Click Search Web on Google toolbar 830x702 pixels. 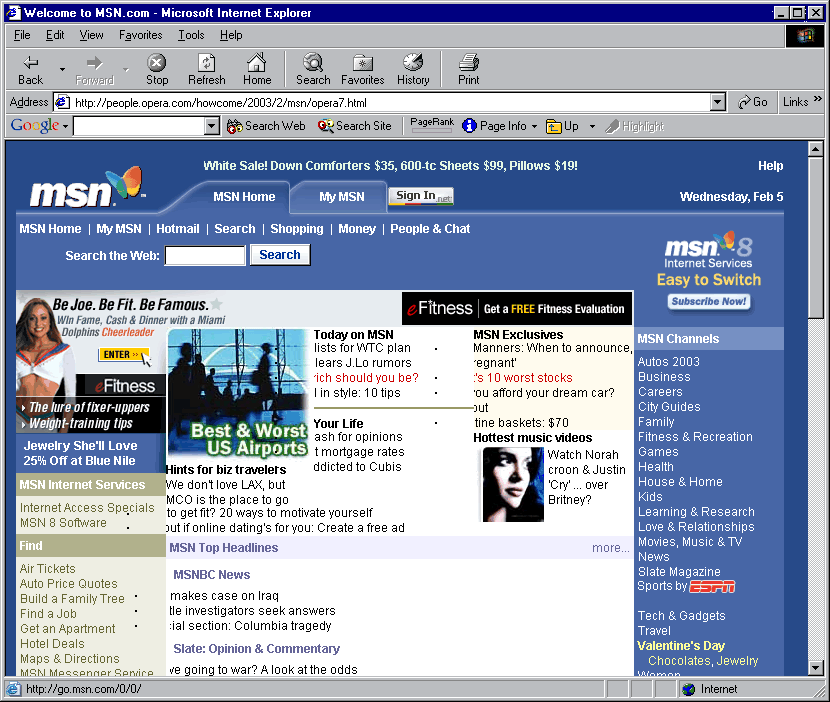click(266, 126)
